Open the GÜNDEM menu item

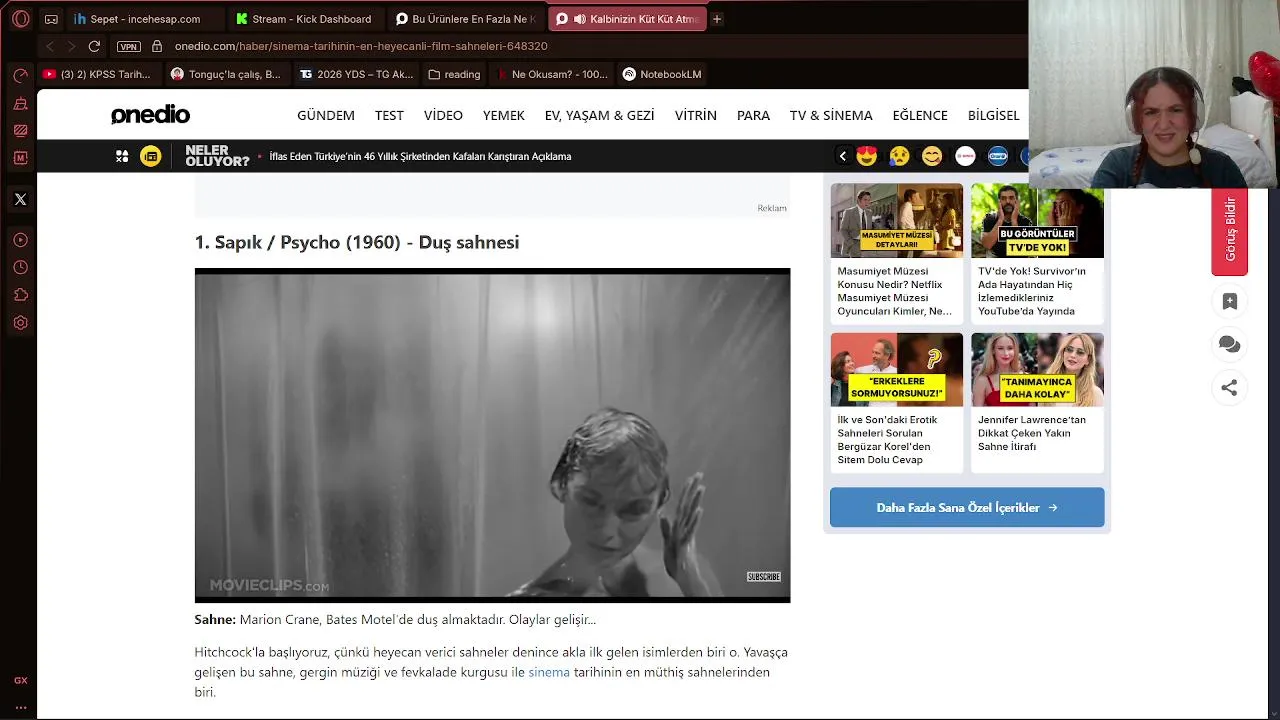(326, 115)
